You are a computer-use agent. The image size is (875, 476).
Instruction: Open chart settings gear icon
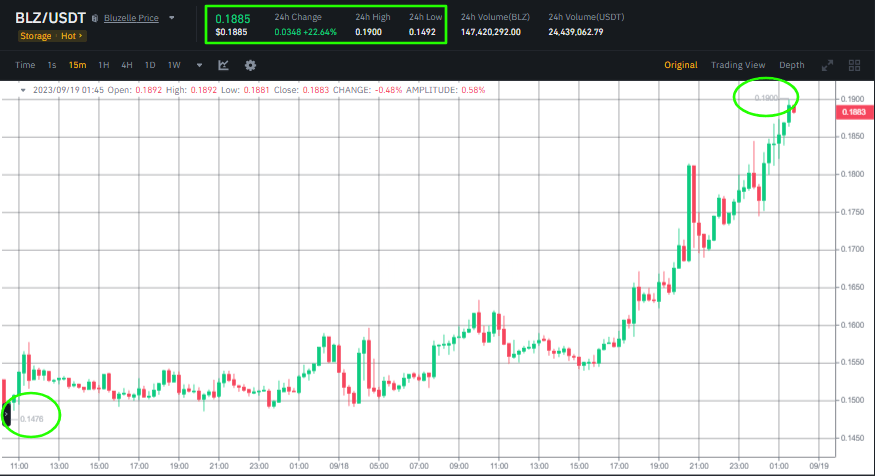(x=251, y=65)
